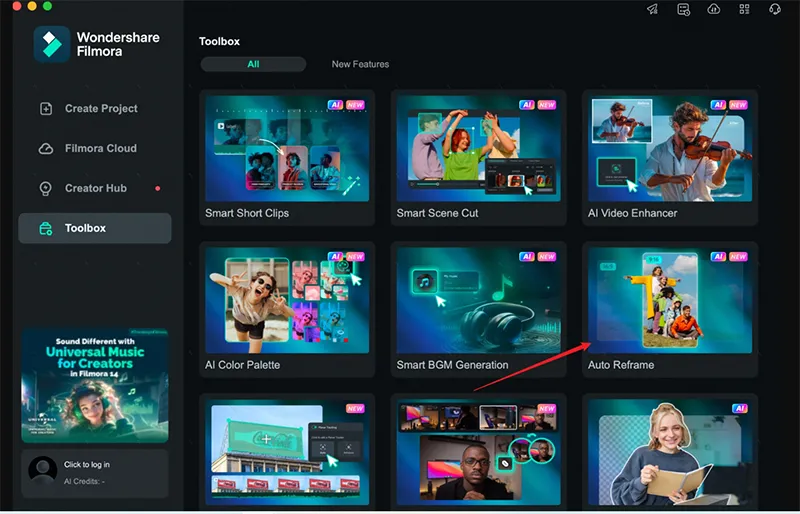The width and height of the screenshot is (800, 514).
Task: Click the Toolbox icon in sidebar
Action: click(45, 229)
